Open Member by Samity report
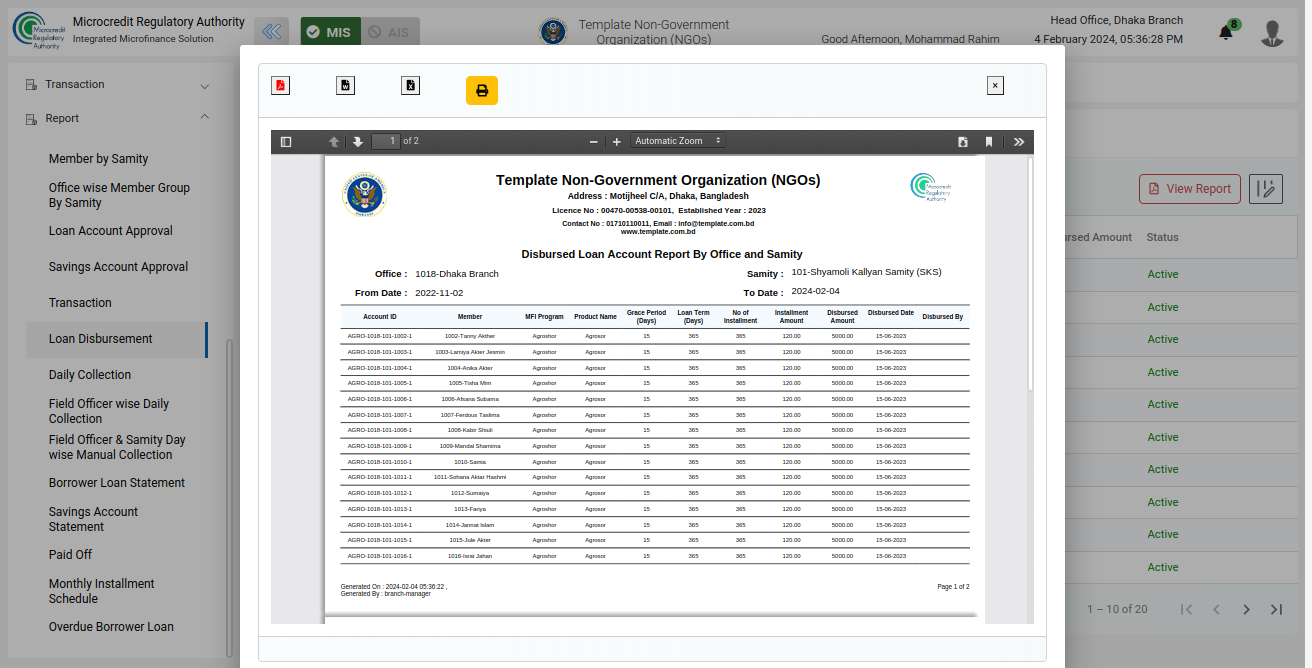Viewport: 1312px width, 668px height. [x=98, y=159]
